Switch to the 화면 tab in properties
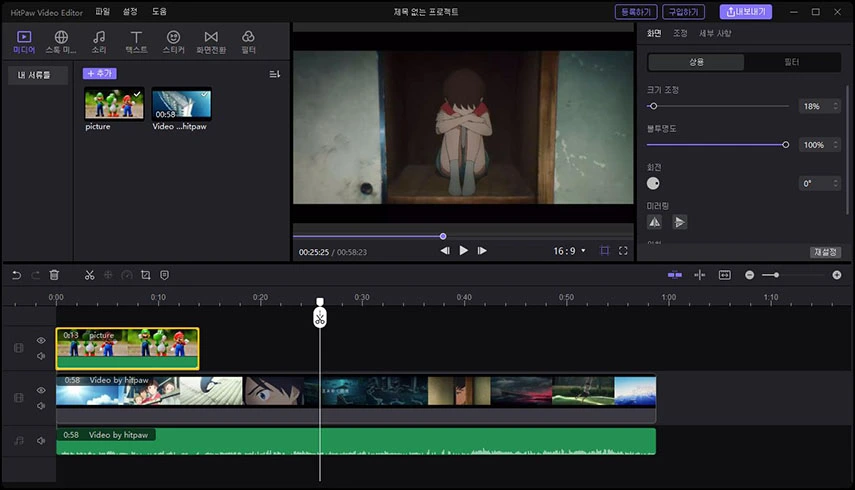 [x=654, y=33]
